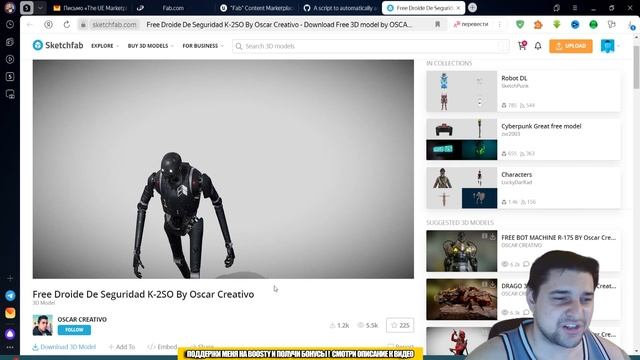Click the green shield extension icon
The height and width of the screenshot is (360, 640).
[520, 24]
